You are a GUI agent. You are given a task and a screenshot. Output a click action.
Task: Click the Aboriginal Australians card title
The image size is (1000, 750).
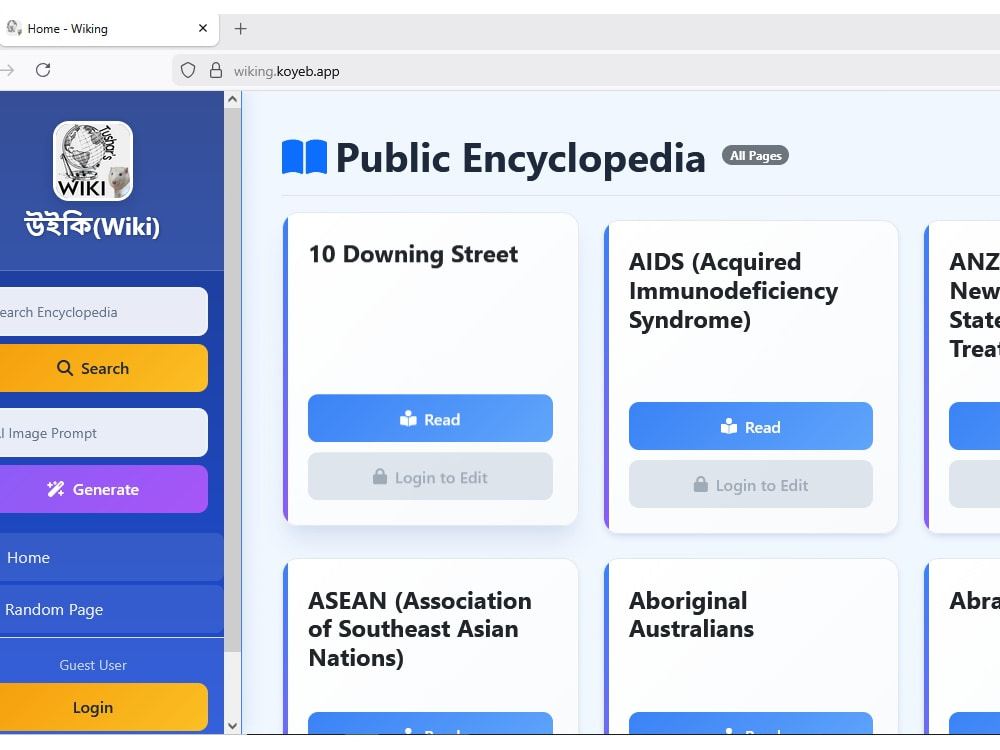click(x=691, y=615)
